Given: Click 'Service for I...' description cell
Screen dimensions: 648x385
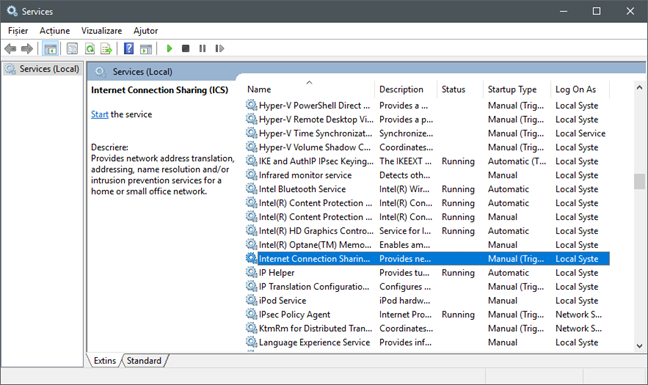Looking at the screenshot, I should pos(405,231).
